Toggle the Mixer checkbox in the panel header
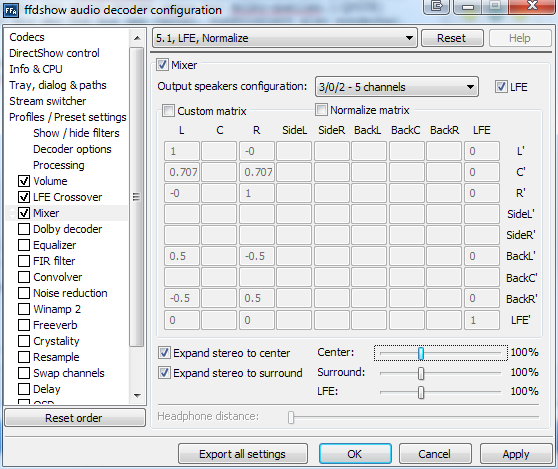558x469 pixels. point(162,65)
